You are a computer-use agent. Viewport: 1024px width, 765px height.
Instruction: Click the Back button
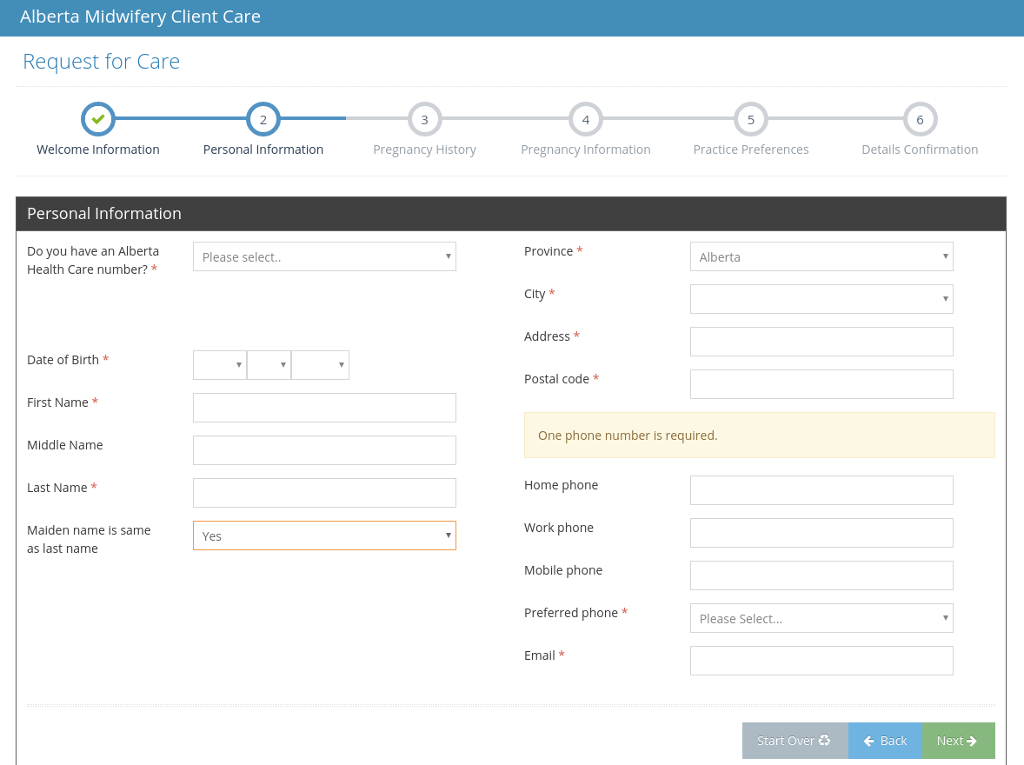(x=885, y=741)
